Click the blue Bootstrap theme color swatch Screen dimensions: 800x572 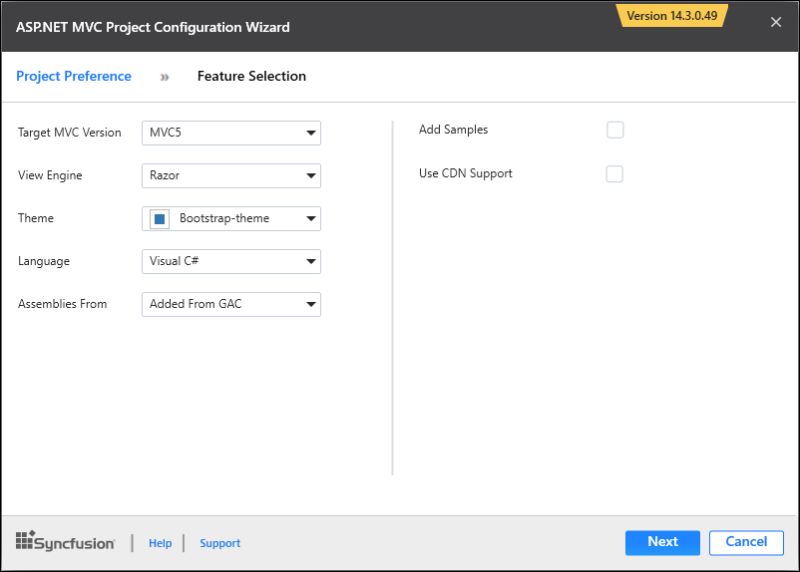[159, 219]
